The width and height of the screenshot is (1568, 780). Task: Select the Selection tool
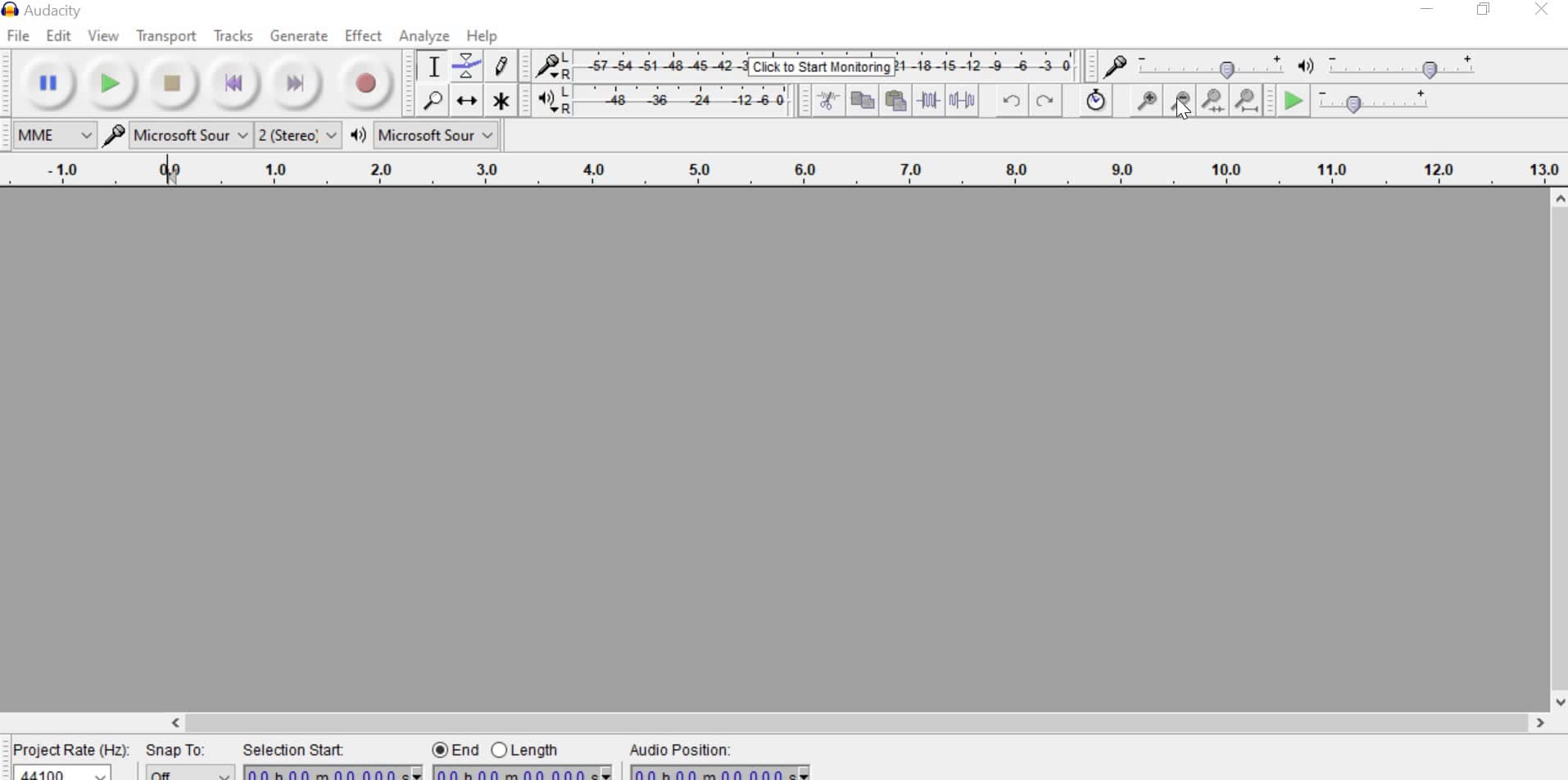click(x=433, y=66)
